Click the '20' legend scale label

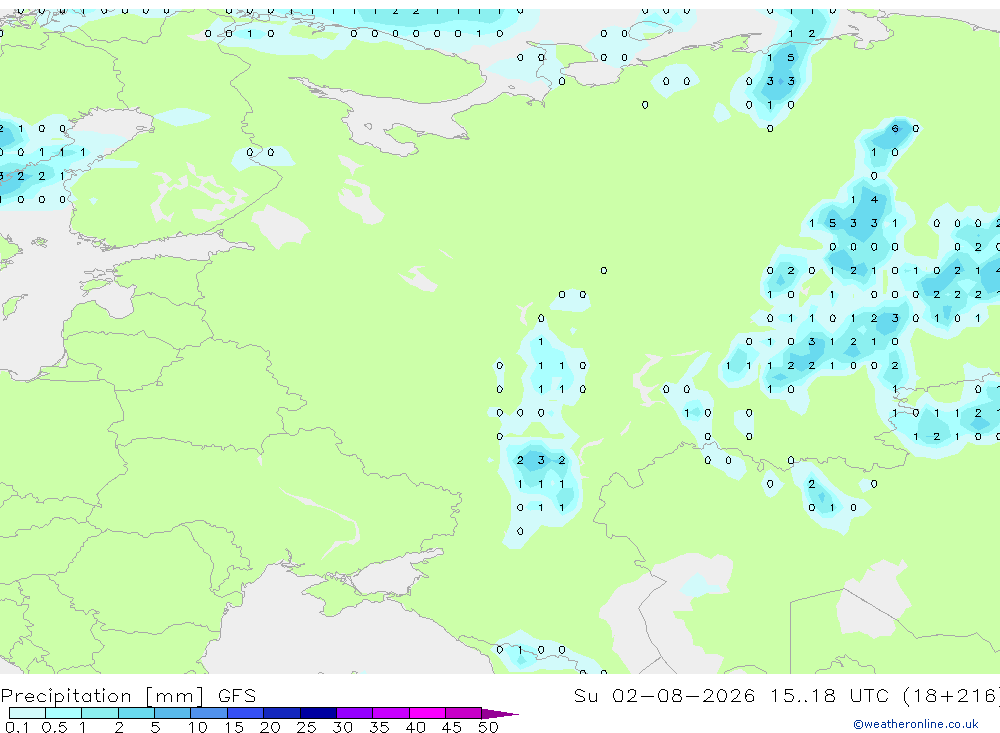point(270,727)
